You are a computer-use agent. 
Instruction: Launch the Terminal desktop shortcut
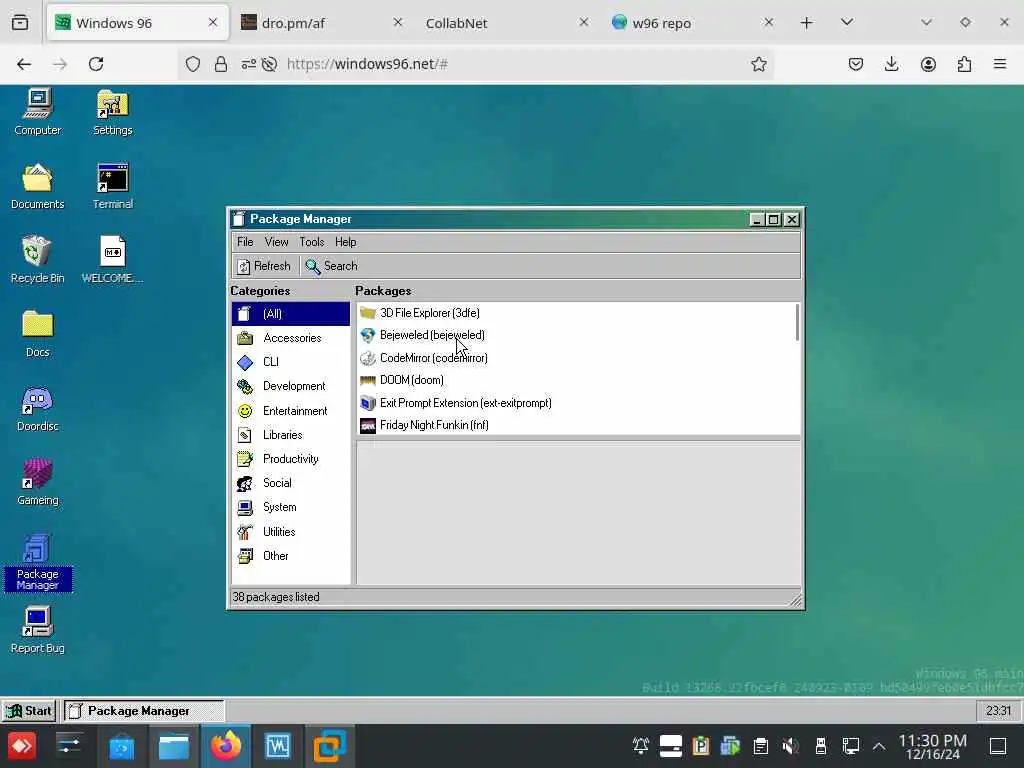click(112, 186)
